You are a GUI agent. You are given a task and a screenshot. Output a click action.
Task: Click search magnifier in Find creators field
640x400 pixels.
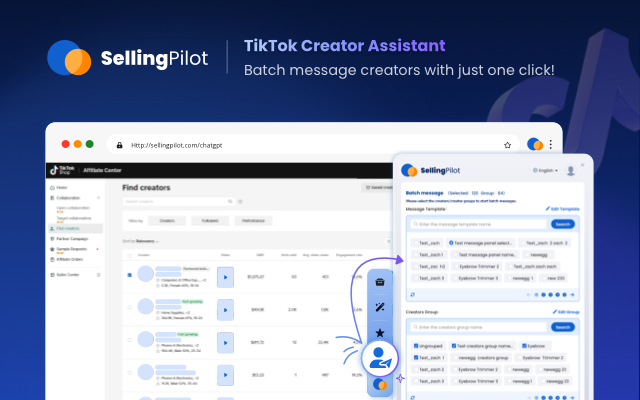click(230, 202)
